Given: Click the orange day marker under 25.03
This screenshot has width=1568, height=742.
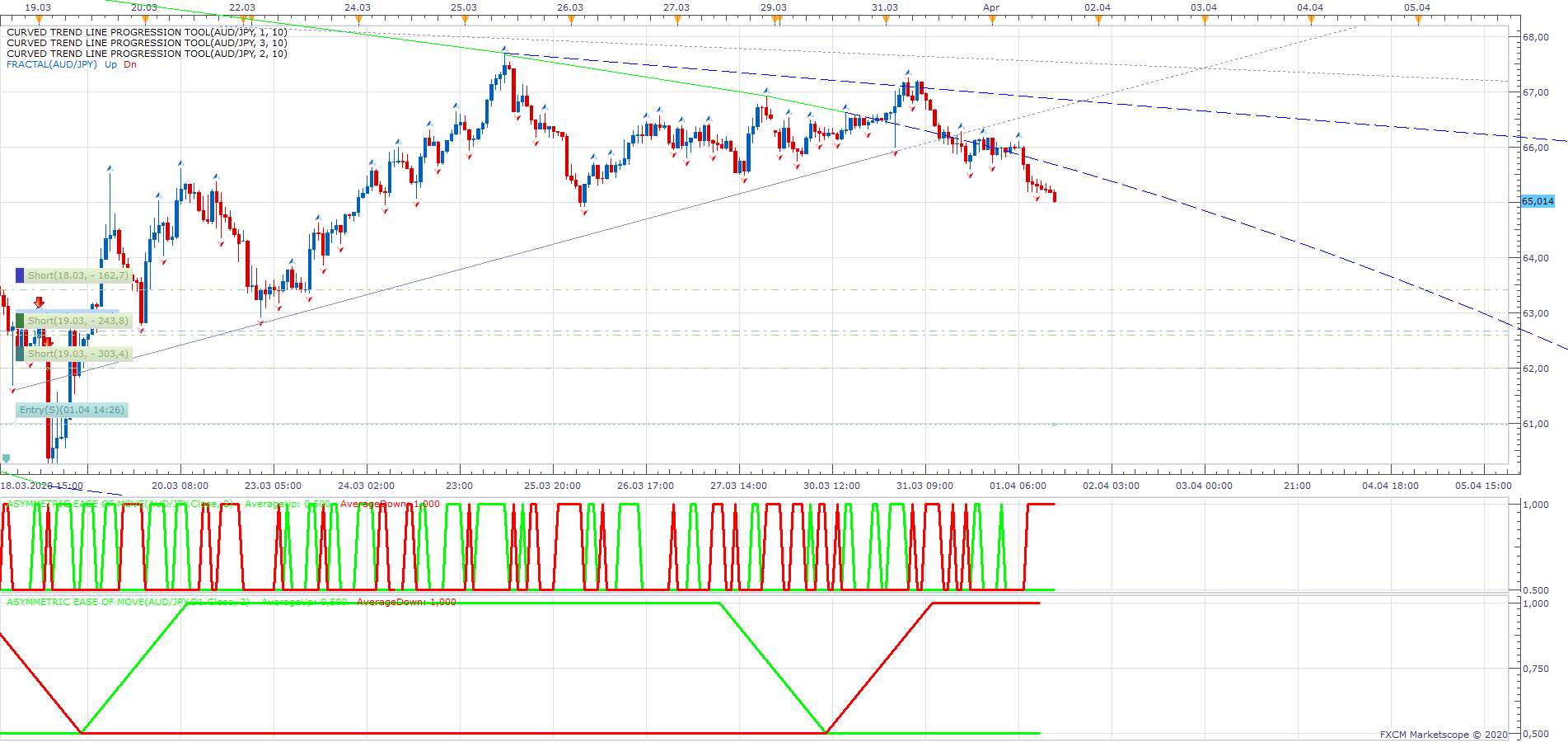Looking at the screenshot, I should [465, 20].
